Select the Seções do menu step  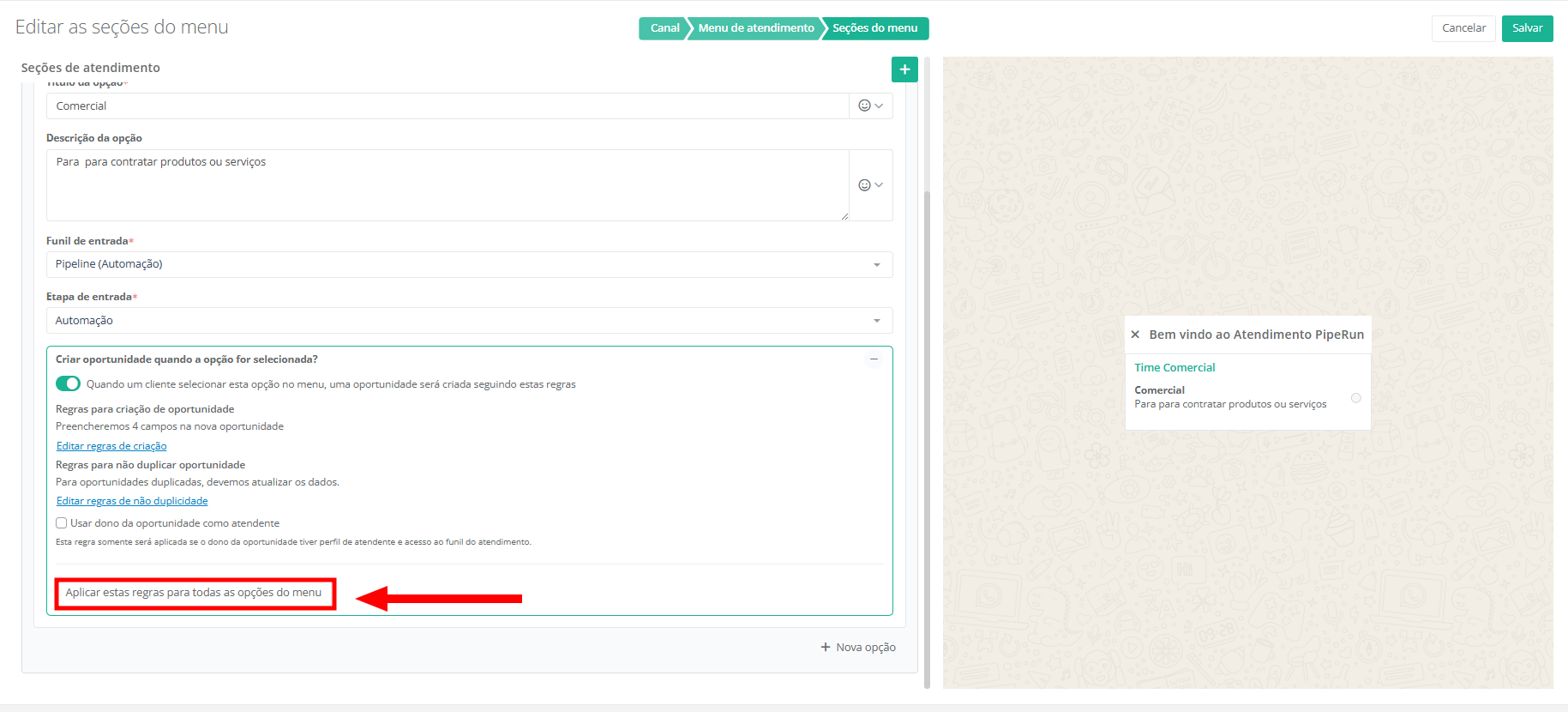pyautogui.click(x=874, y=28)
